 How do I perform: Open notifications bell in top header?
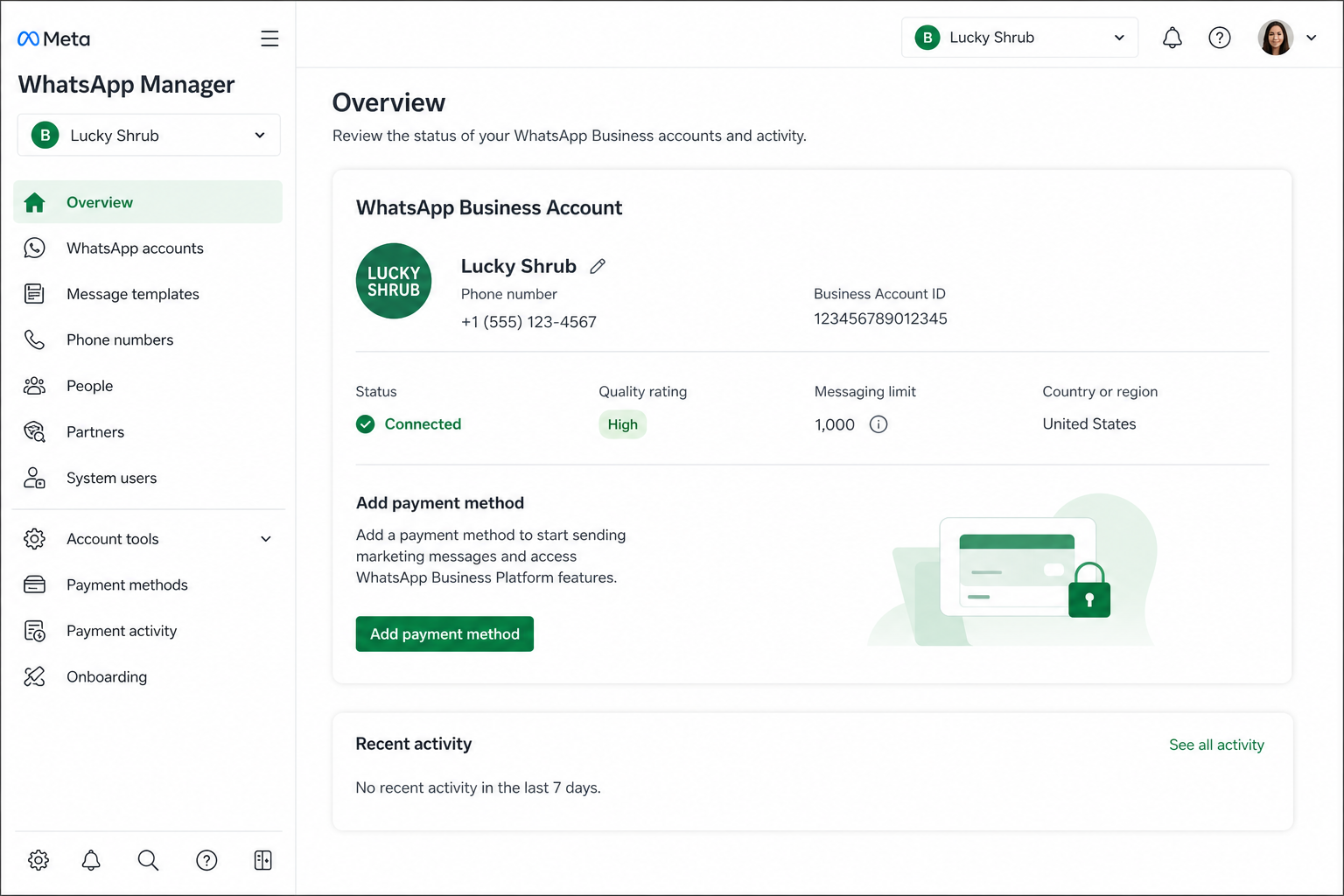point(1172,38)
